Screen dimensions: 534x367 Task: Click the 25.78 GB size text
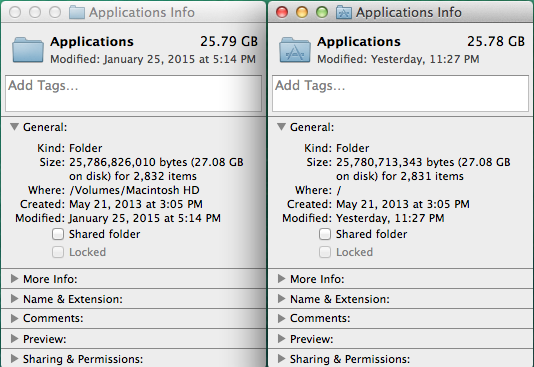click(x=496, y=42)
